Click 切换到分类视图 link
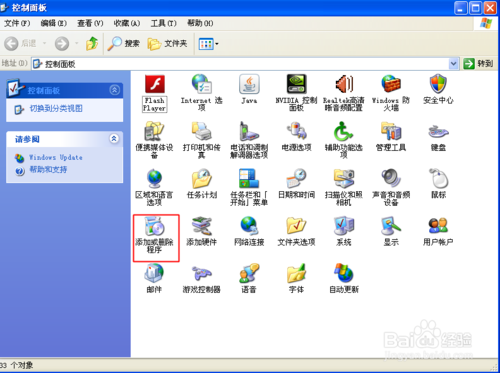This screenshot has height=373, width=500. point(56,108)
